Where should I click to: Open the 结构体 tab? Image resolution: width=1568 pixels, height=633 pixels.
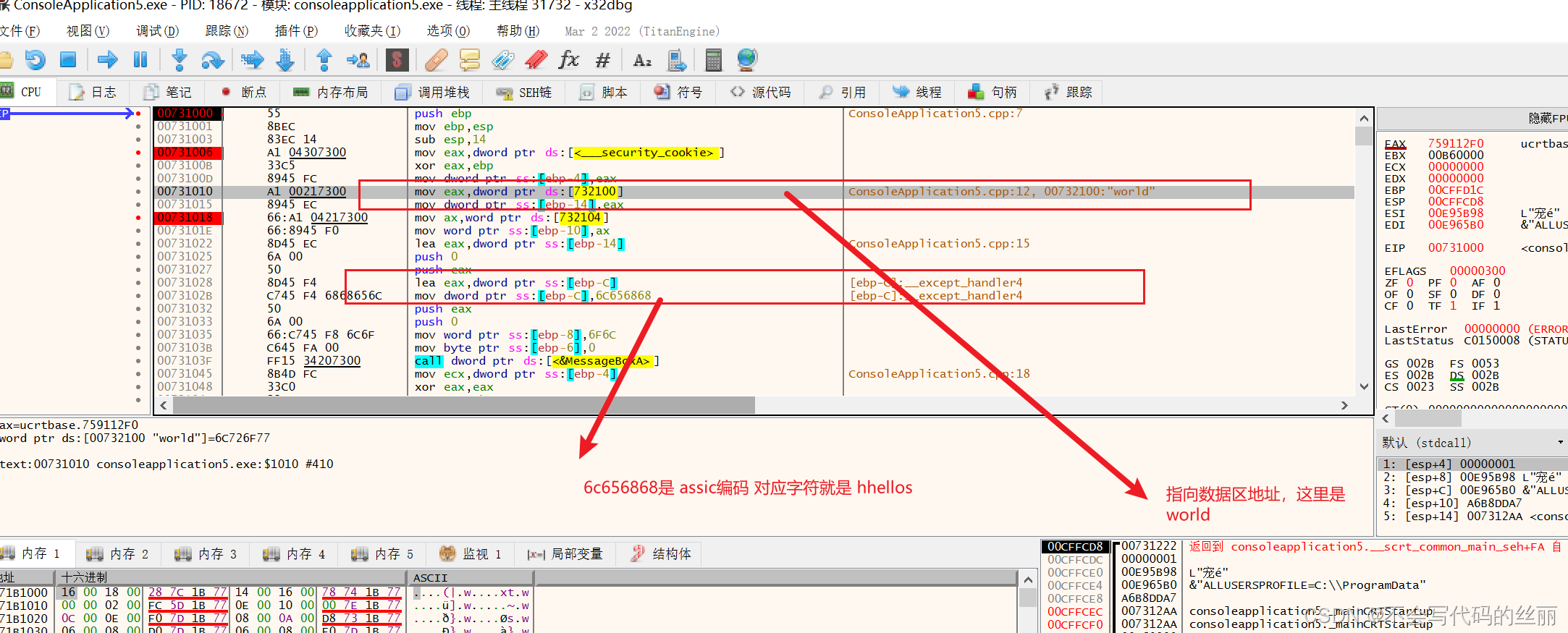660,554
